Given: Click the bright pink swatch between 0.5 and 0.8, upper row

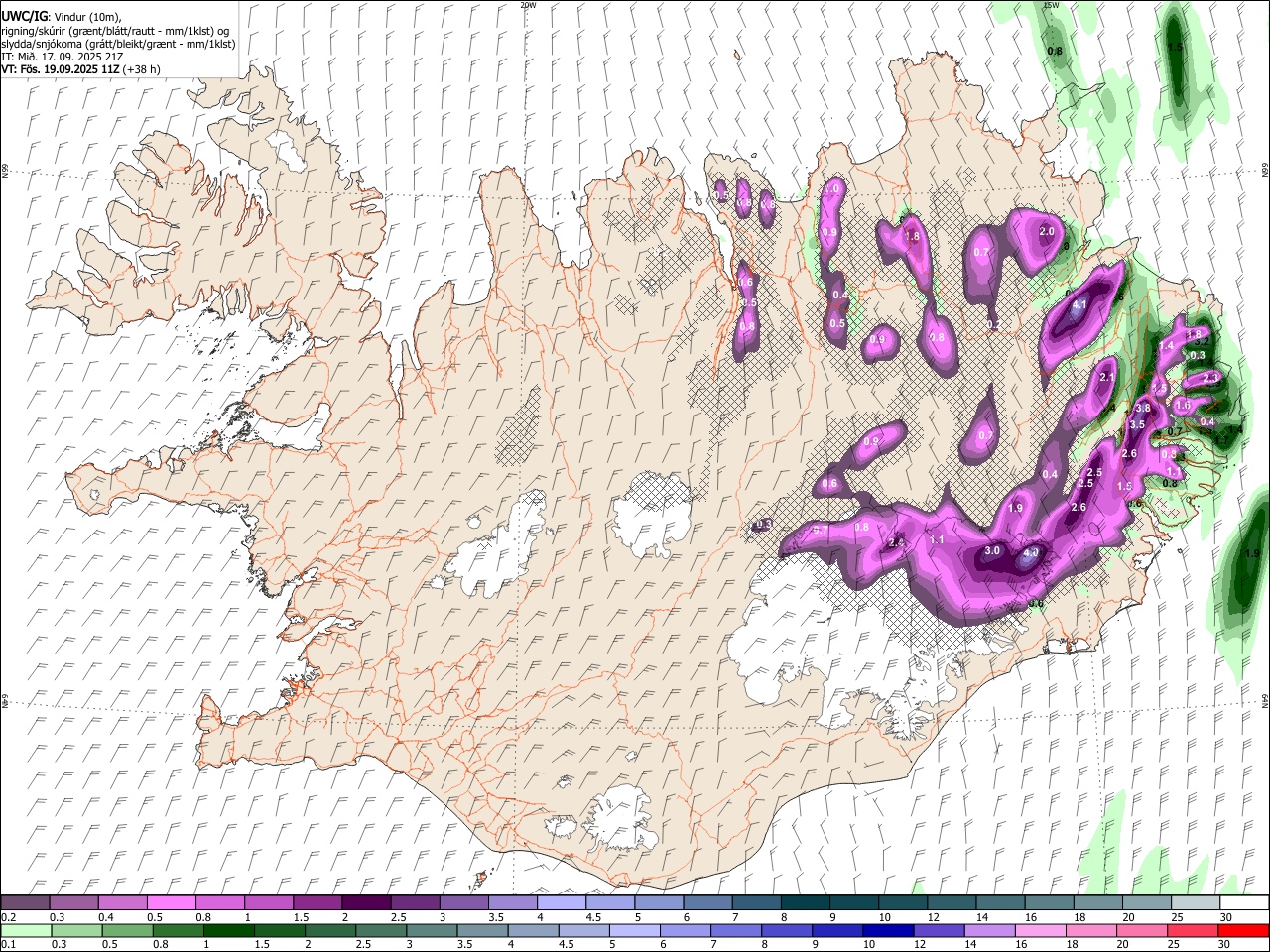Looking at the screenshot, I should [171, 902].
